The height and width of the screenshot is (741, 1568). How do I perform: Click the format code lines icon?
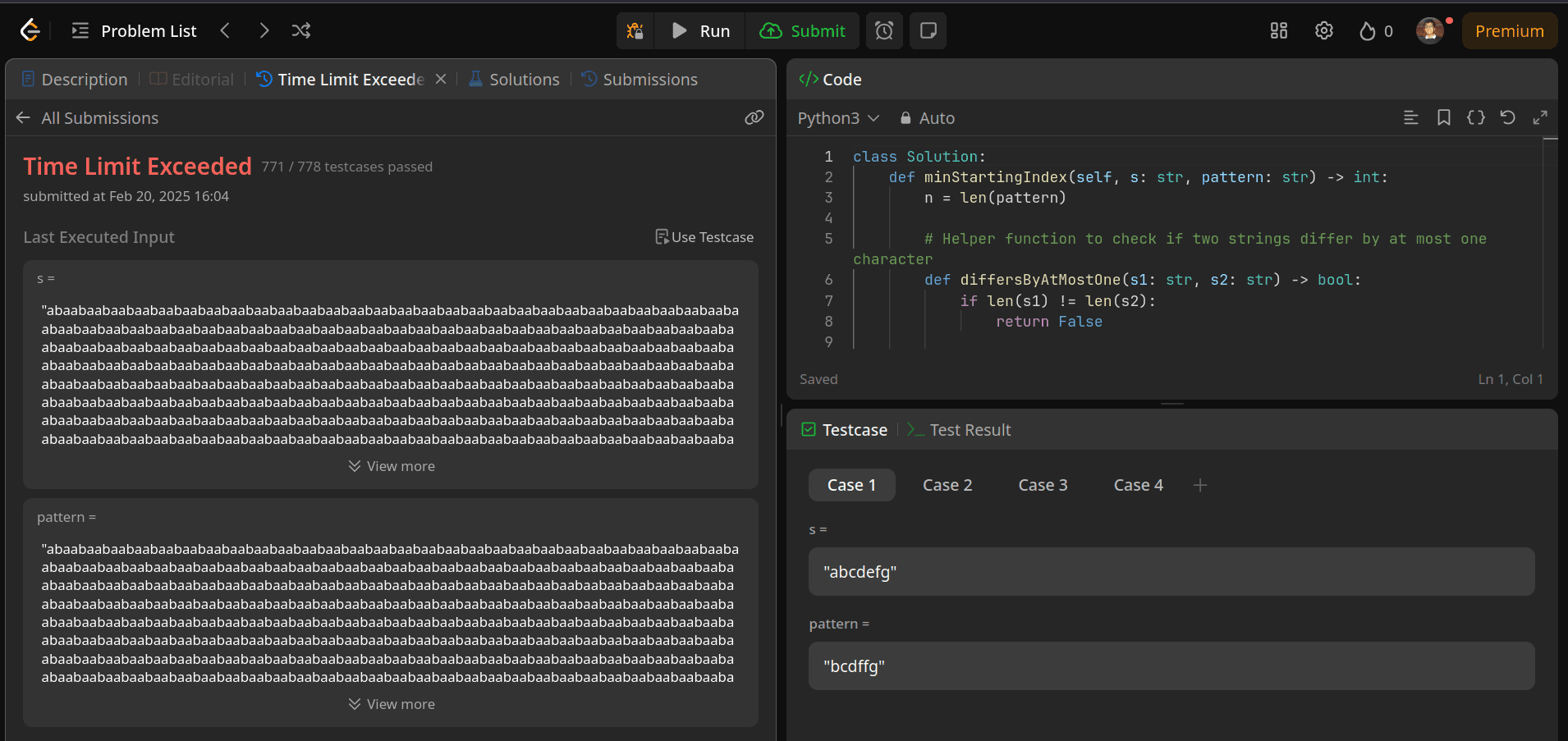pyautogui.click(x=1411, y=118)
